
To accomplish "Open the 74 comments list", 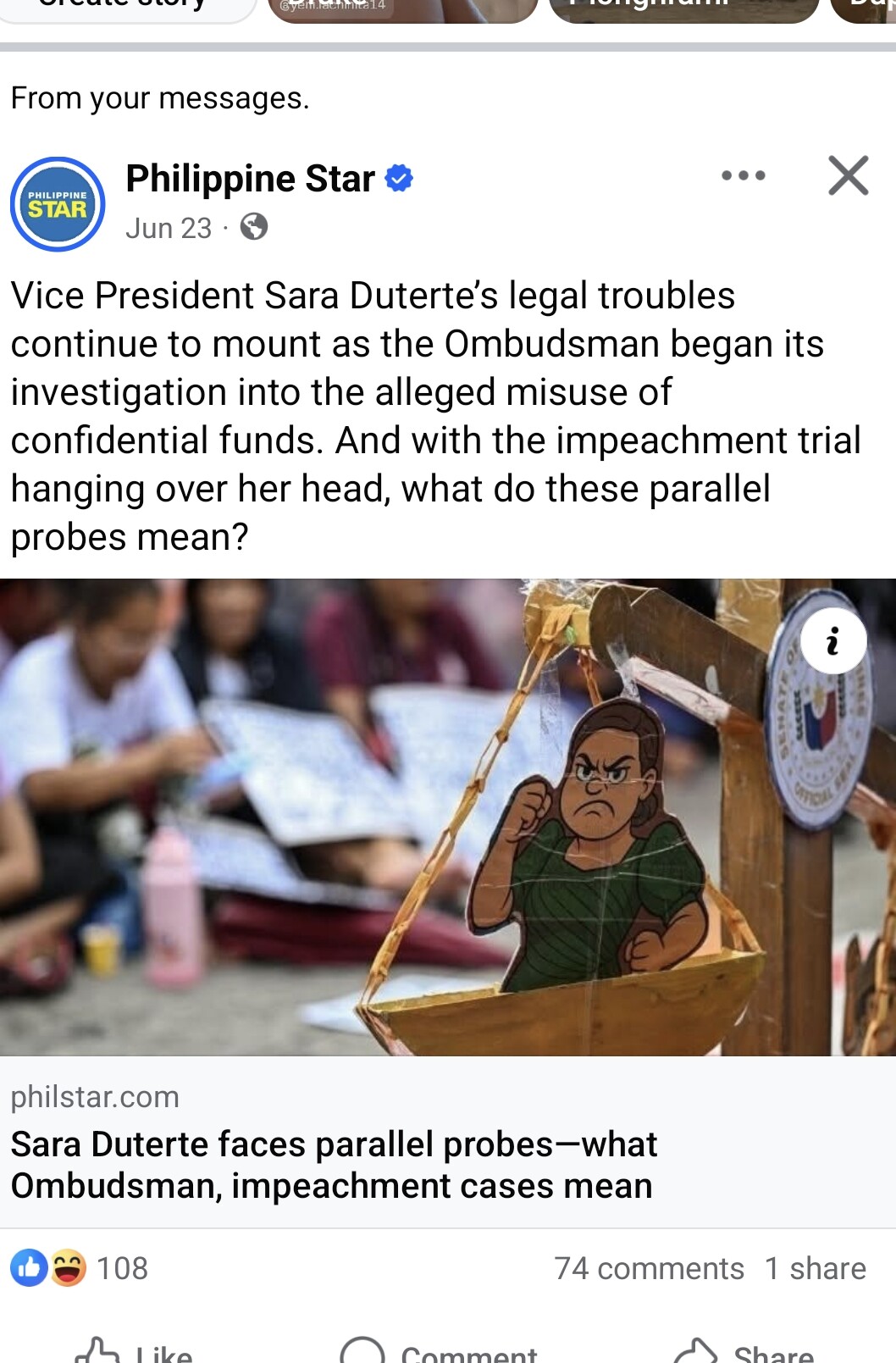I will point(650,1268).
